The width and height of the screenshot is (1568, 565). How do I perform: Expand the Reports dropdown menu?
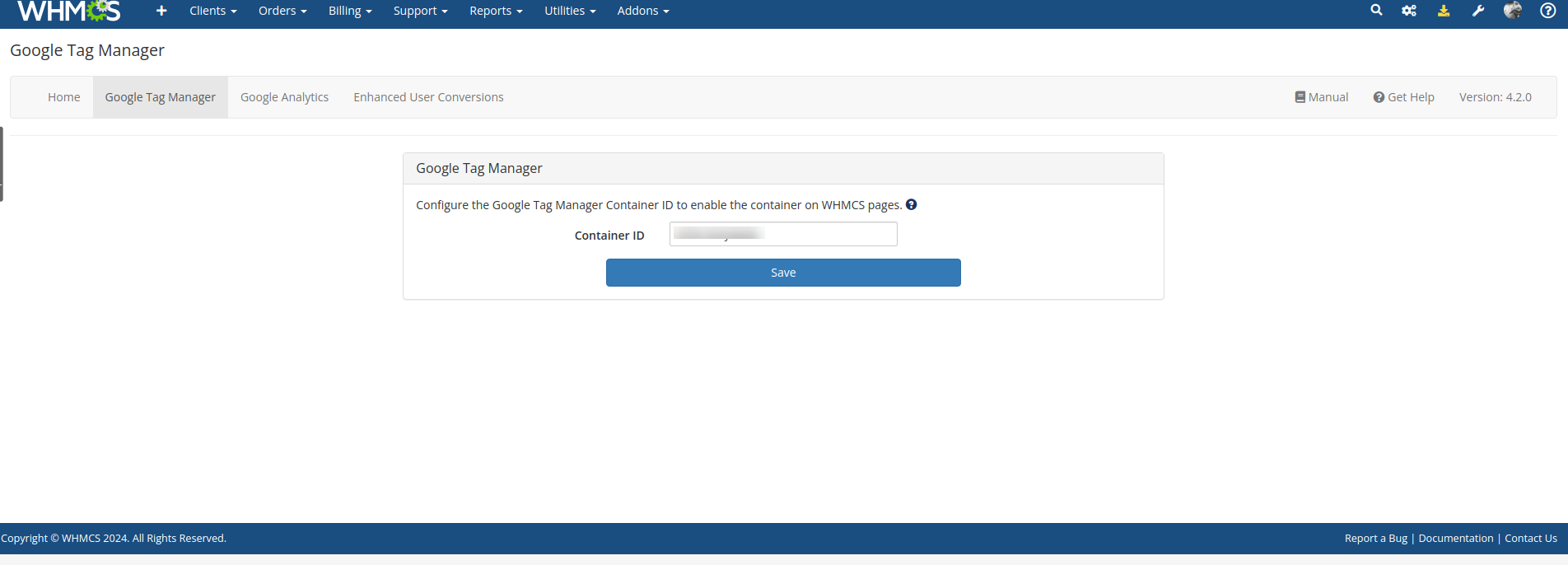(496, 11)
